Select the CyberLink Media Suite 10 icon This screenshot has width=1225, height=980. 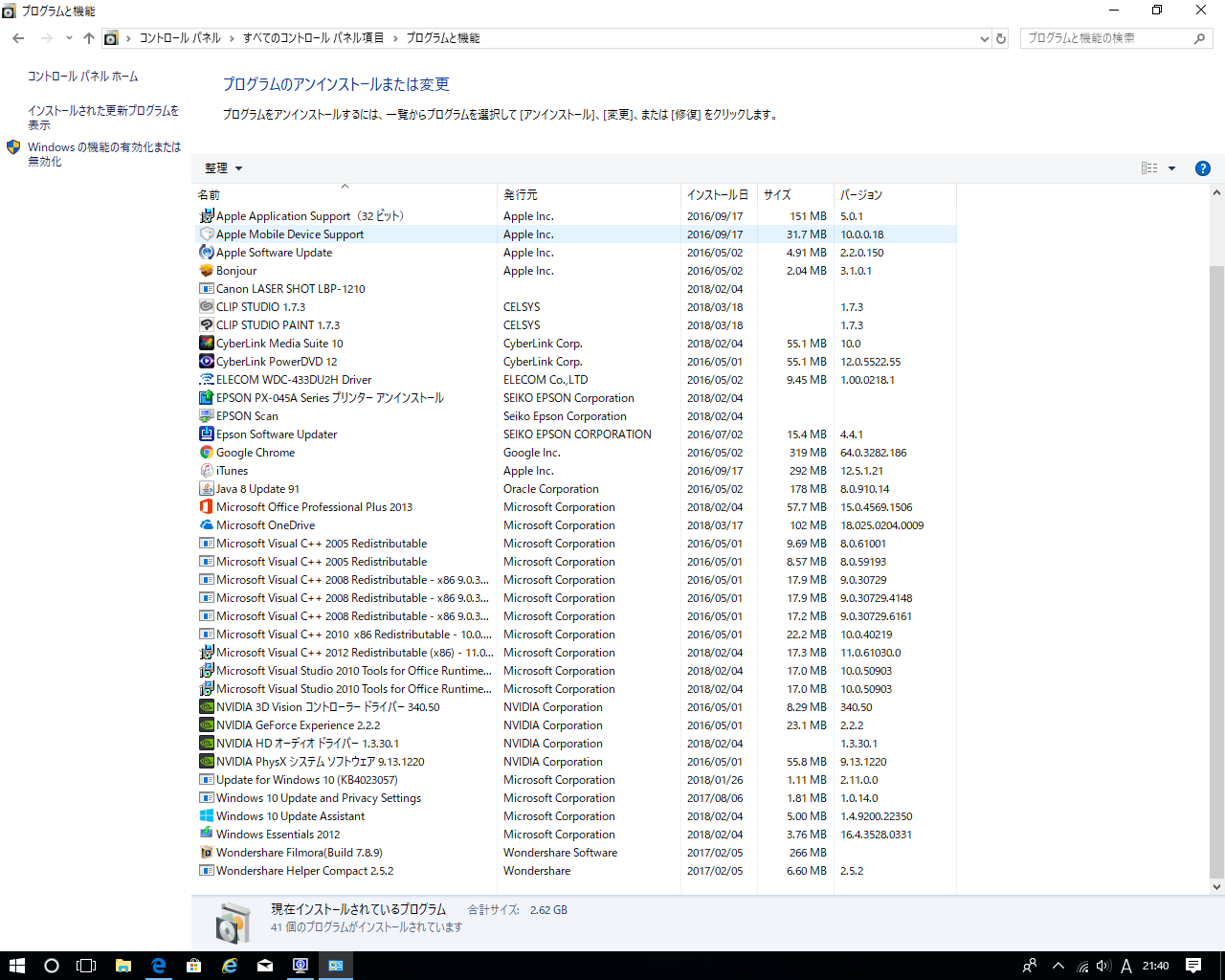[207, 344]
